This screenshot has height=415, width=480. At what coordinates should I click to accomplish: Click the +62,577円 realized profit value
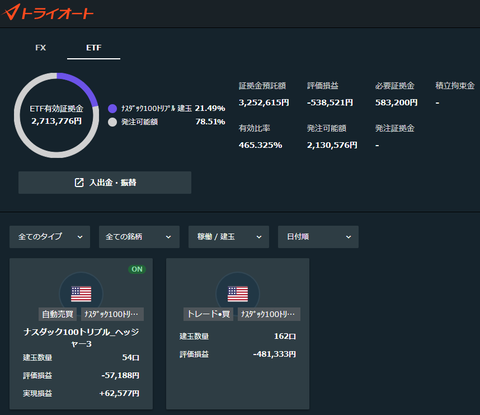pos(119,394)
